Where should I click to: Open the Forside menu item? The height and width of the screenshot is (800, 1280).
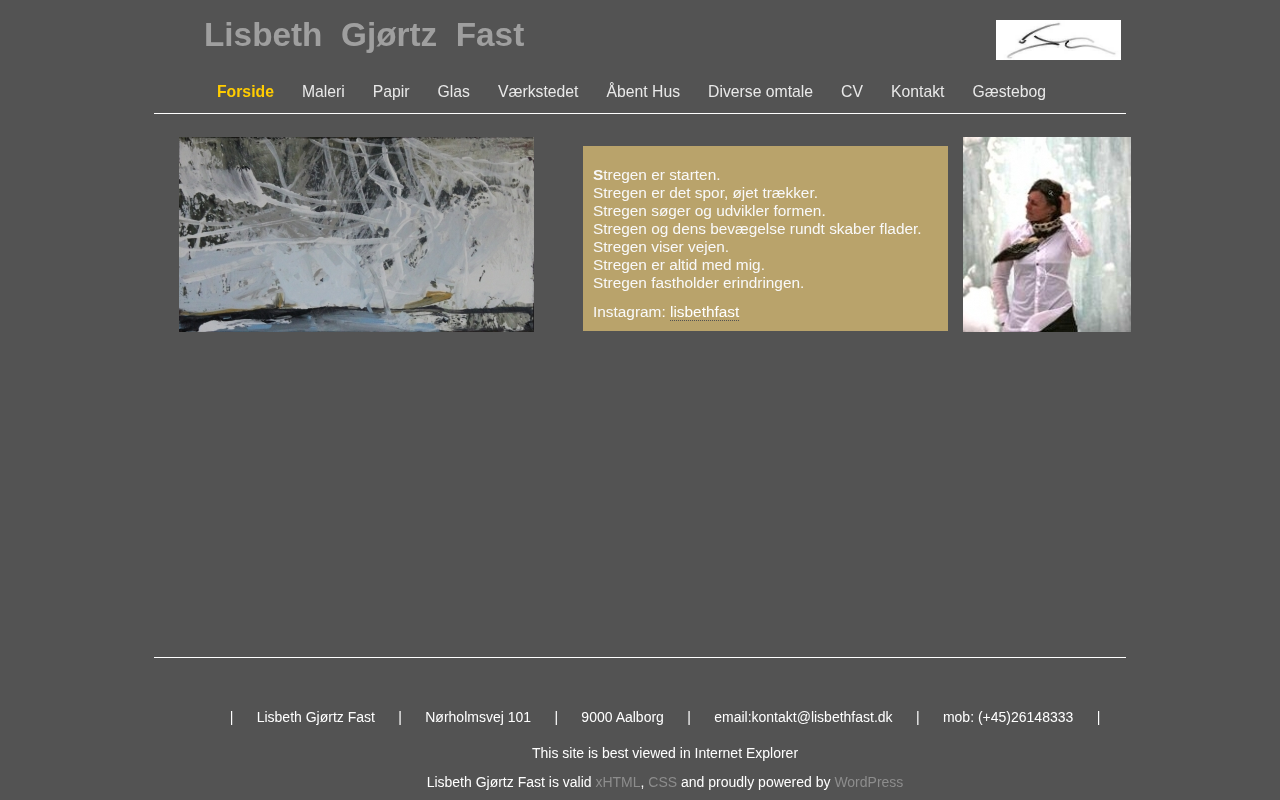coord(245,92)
